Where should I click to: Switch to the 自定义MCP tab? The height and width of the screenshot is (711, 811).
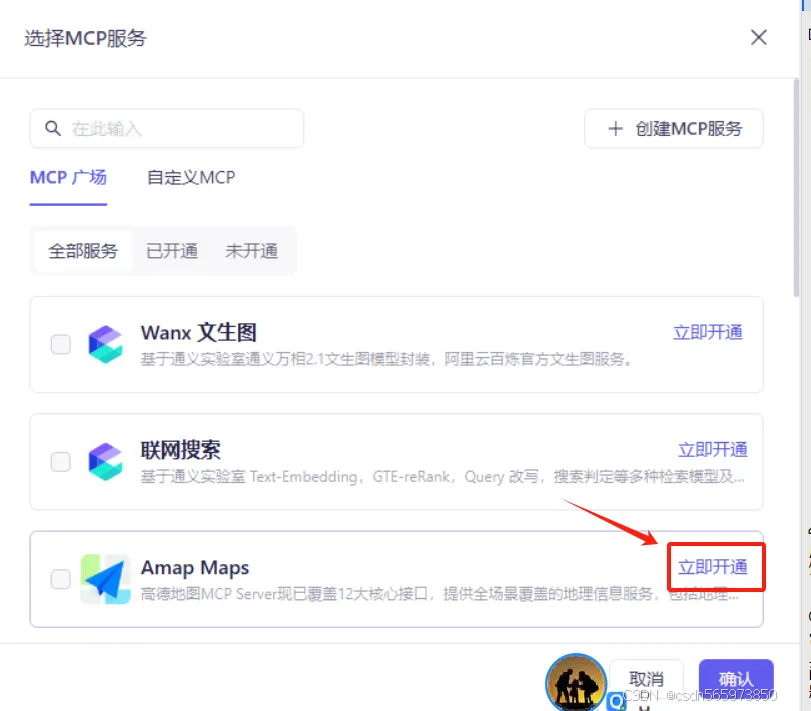click(190, 178)
